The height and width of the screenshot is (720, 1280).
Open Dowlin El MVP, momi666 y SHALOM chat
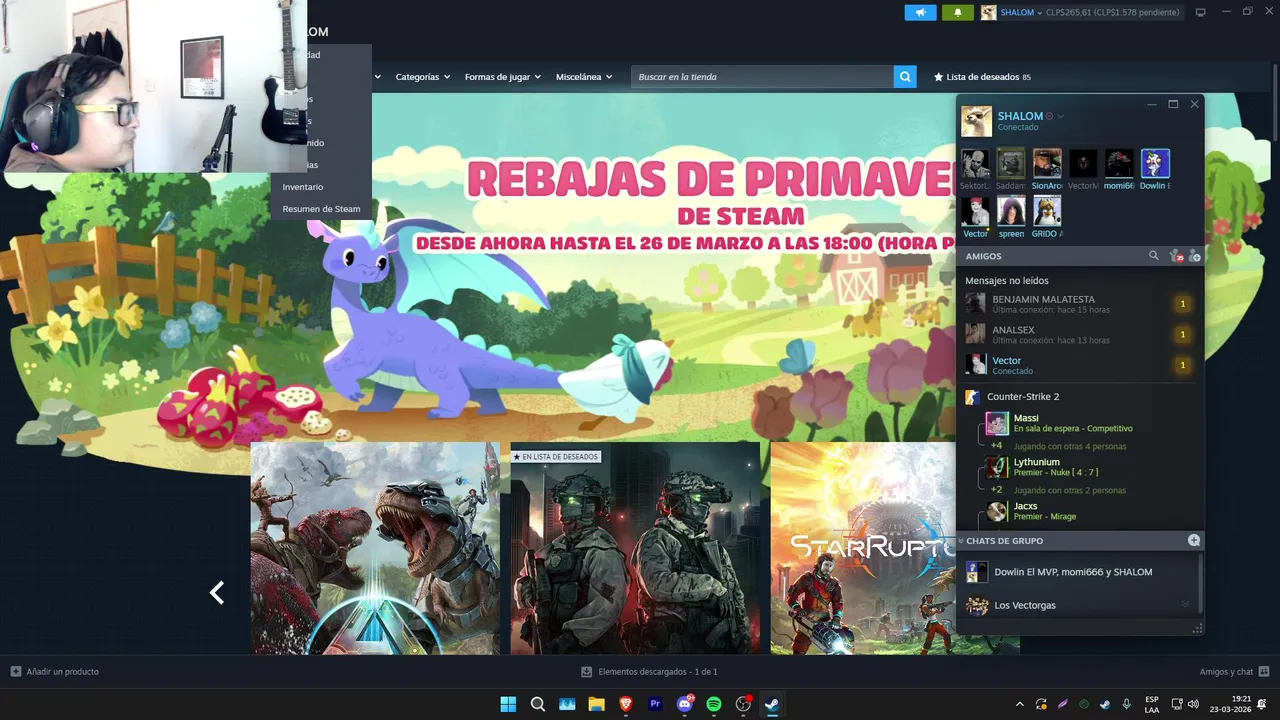(x=1075, y=572)
